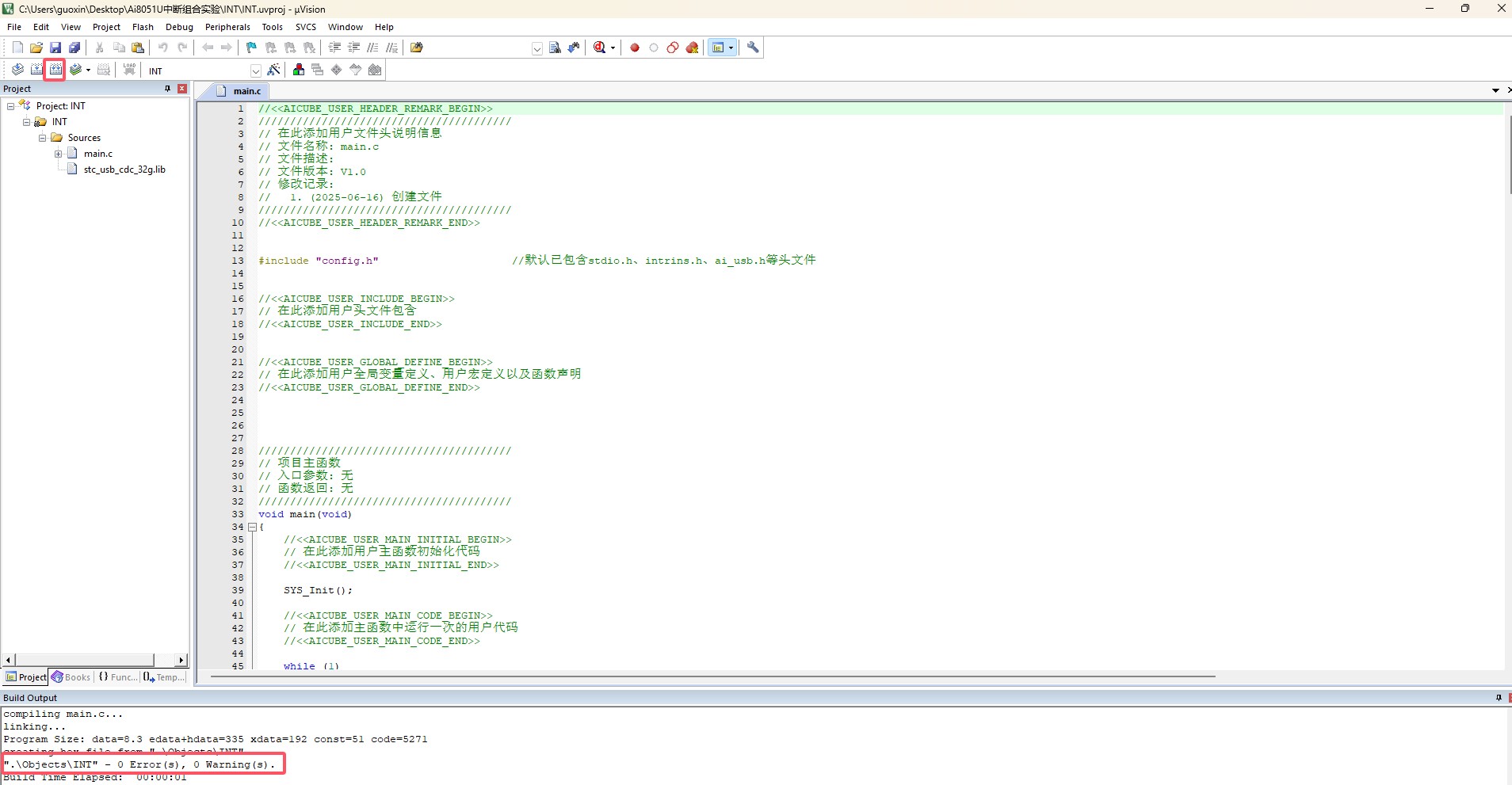
Task: Open Configuration wrench icon
Action: coord(753,48)
